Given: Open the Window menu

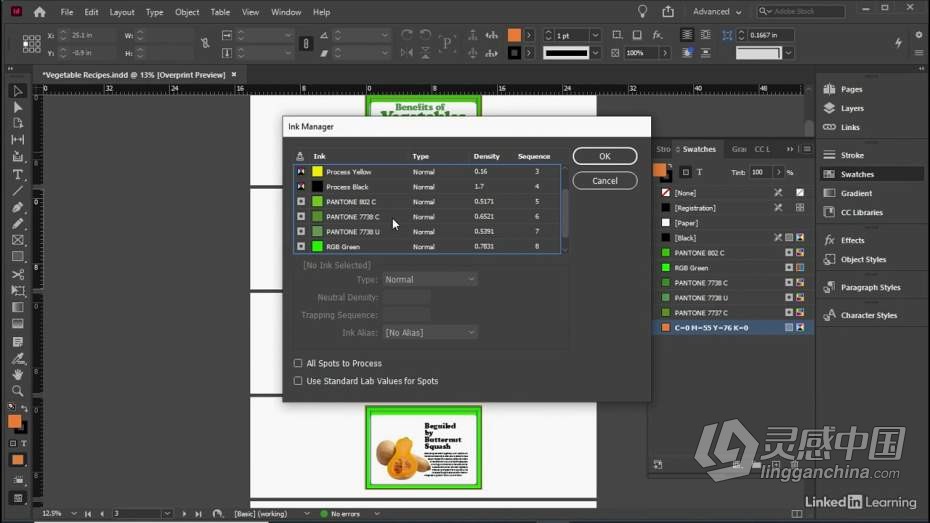Looking at the screenshot, I should pyautogui.click(x=286, y=12).
